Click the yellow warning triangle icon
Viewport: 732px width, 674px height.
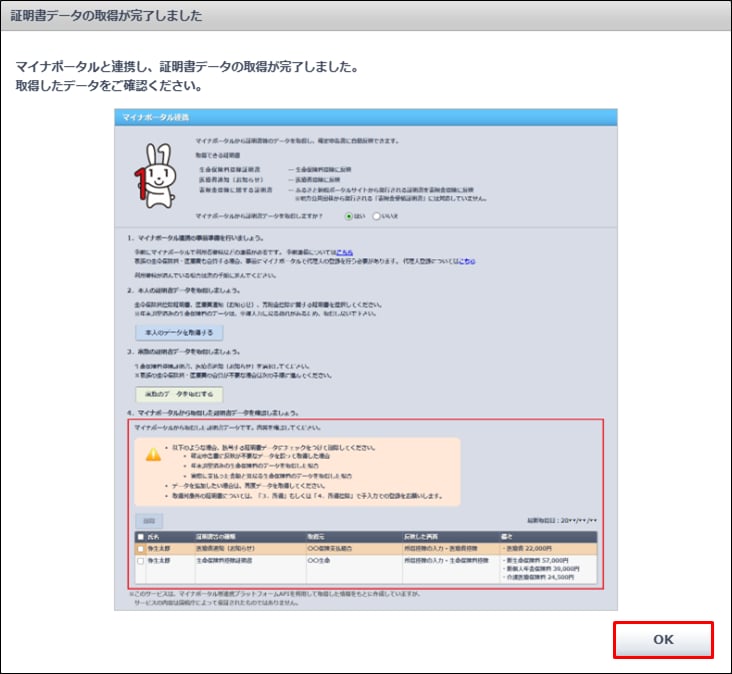pyautogui.click(x=153, y=453)
